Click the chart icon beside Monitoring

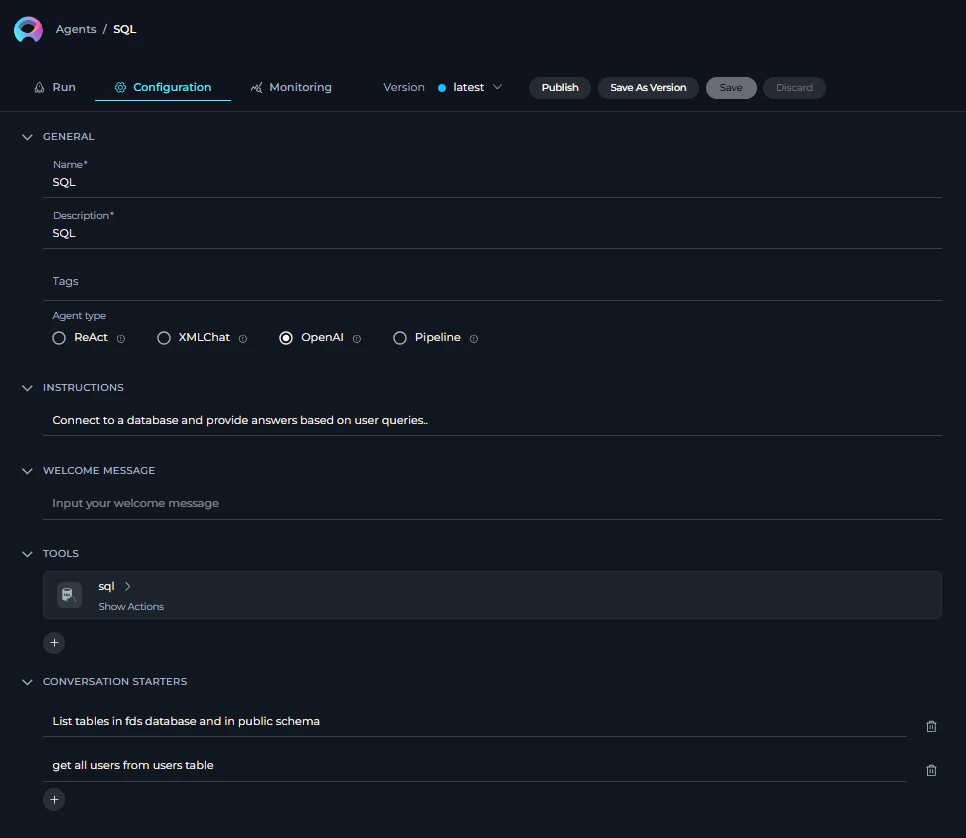256,87
